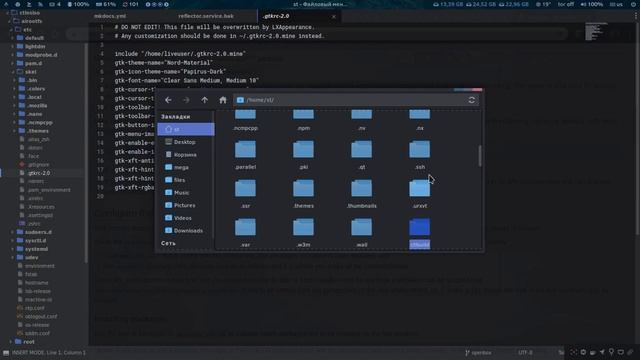Click the scrollbar in file manager pane
Viewport: 640px width, 360px height.
click(480, 156)
